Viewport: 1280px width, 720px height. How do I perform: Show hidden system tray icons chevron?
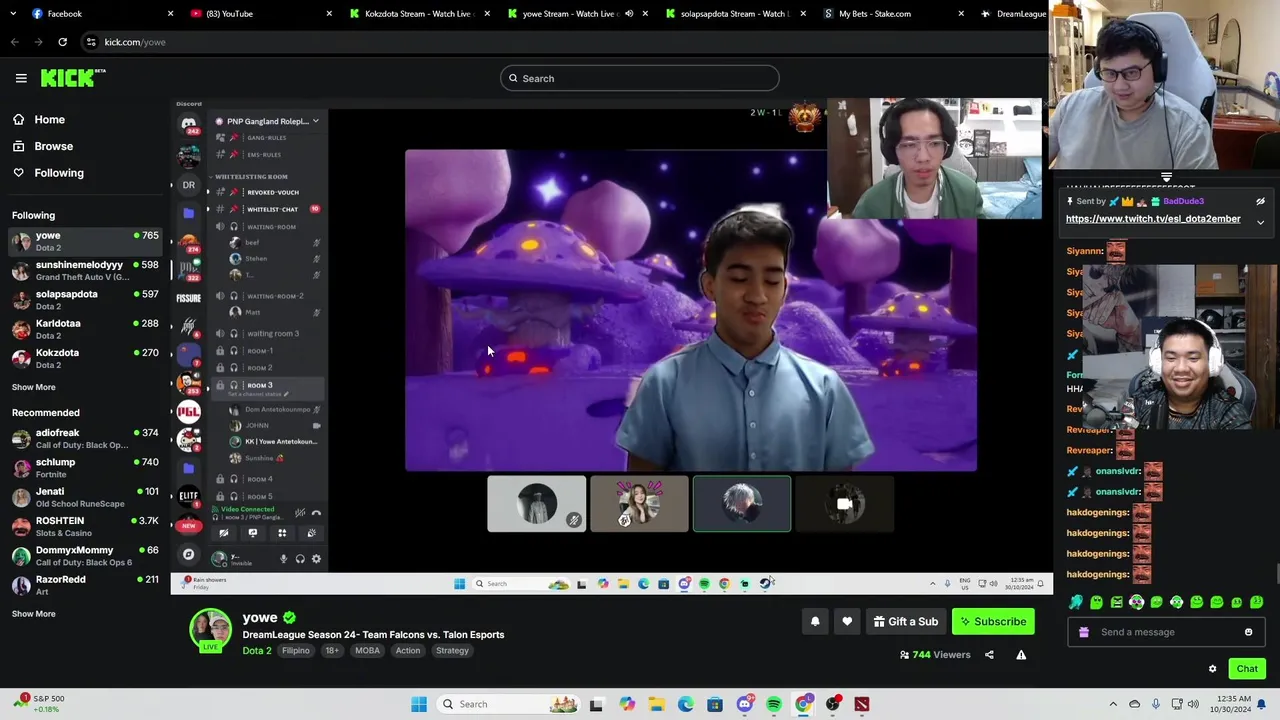point(1113,704)
